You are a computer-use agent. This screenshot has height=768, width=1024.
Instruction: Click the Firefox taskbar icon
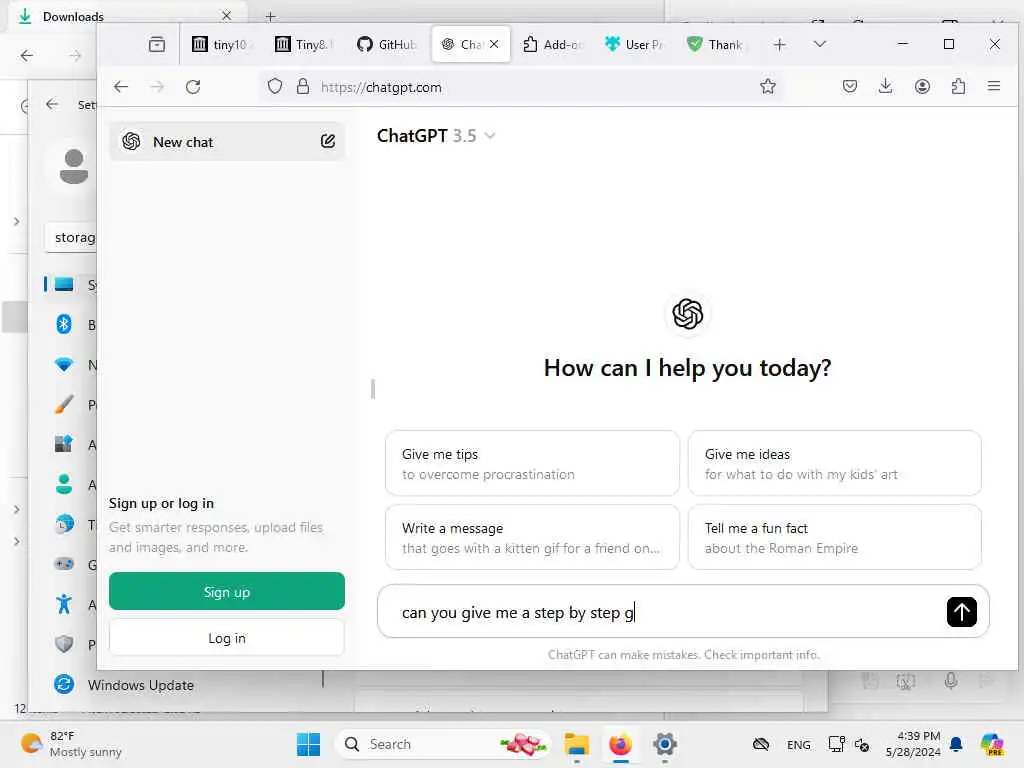(620, 744)
